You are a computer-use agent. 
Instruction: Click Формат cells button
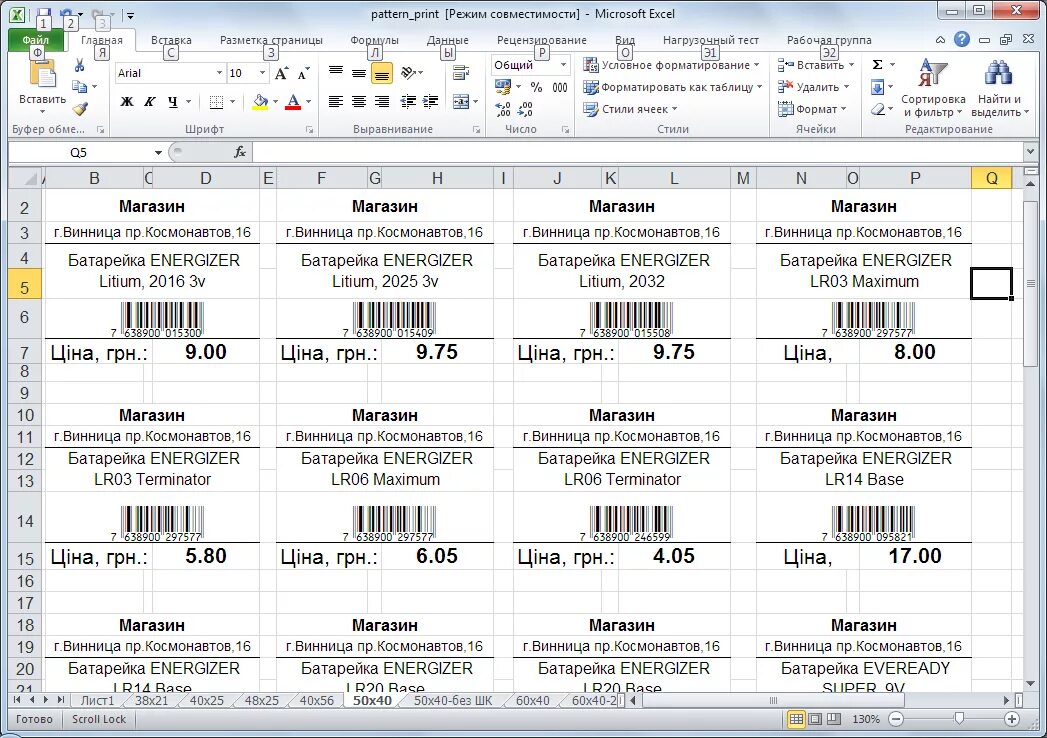[x=812, y=109]
